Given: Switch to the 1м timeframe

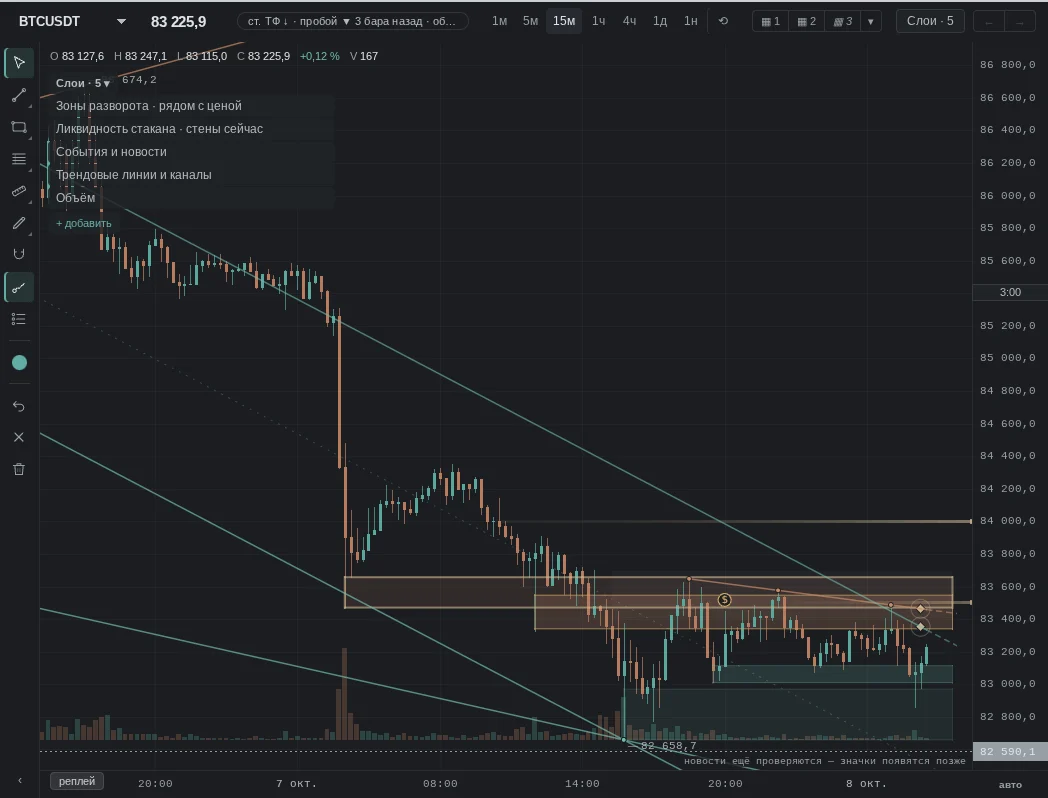Looking at the screenshot, I should pyautogui.click(x=499, y=21).
